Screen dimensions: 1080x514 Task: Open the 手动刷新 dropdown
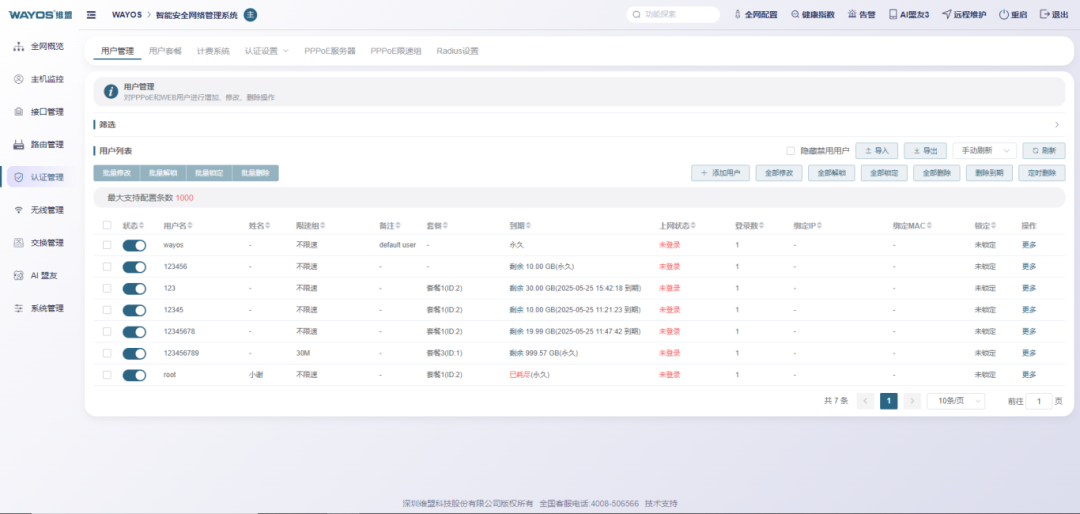[984, 150]
